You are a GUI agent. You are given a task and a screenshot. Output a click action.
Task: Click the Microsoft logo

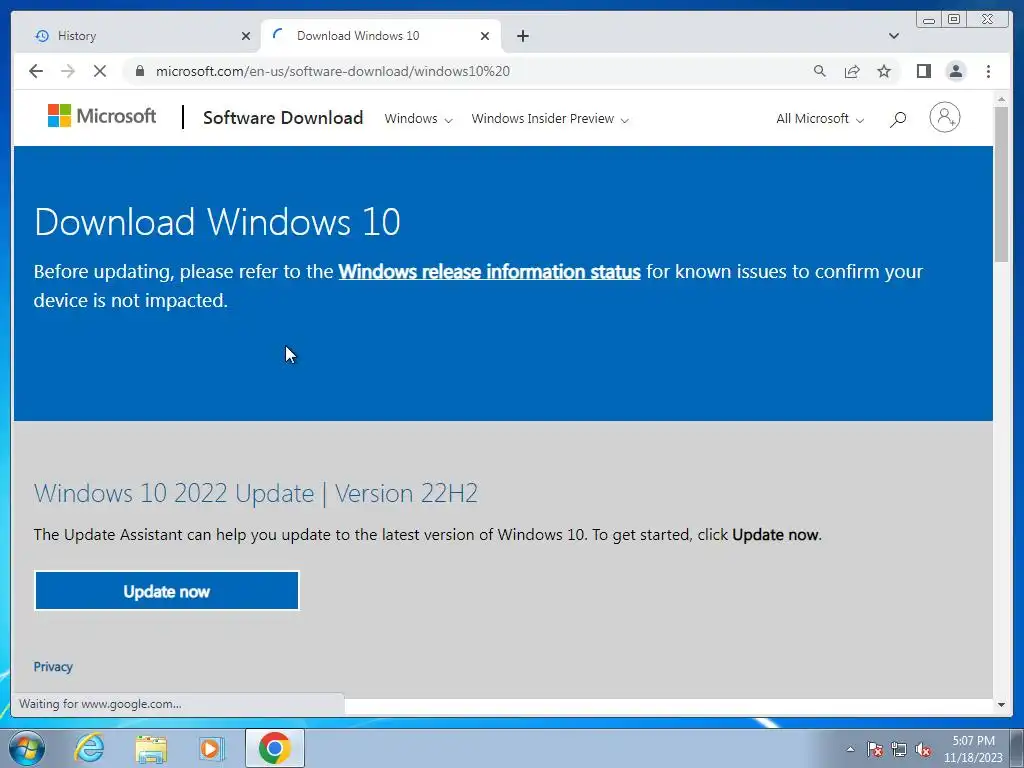click(x=102, y=116)
